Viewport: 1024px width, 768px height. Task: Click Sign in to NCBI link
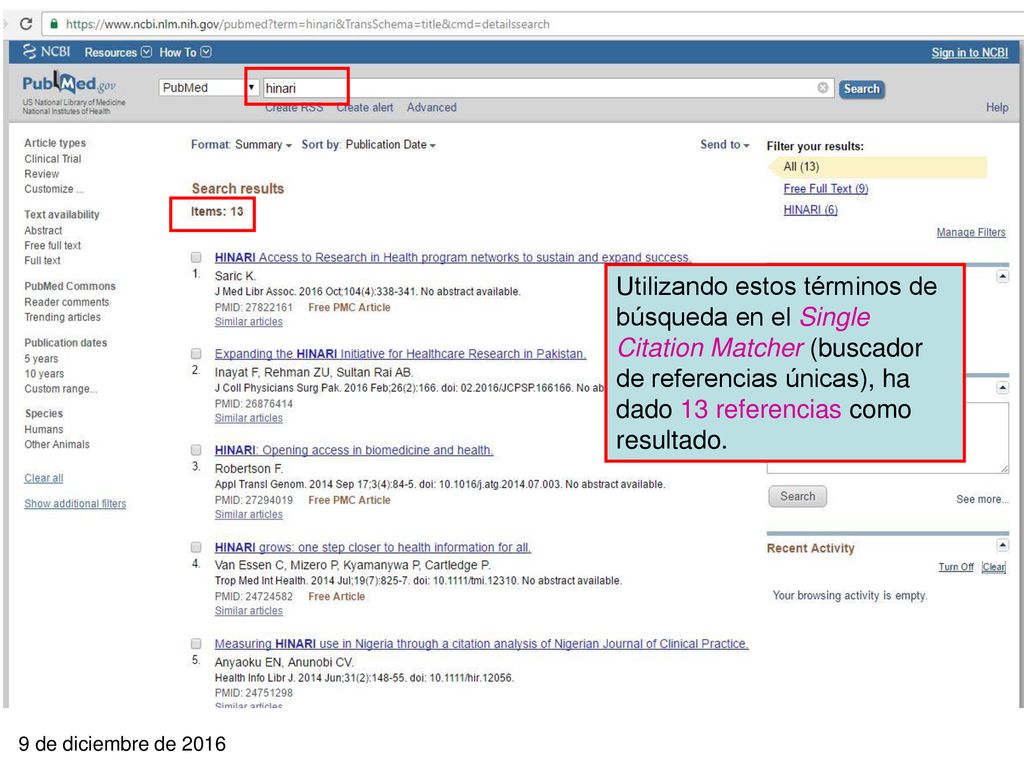click(969, 53)
